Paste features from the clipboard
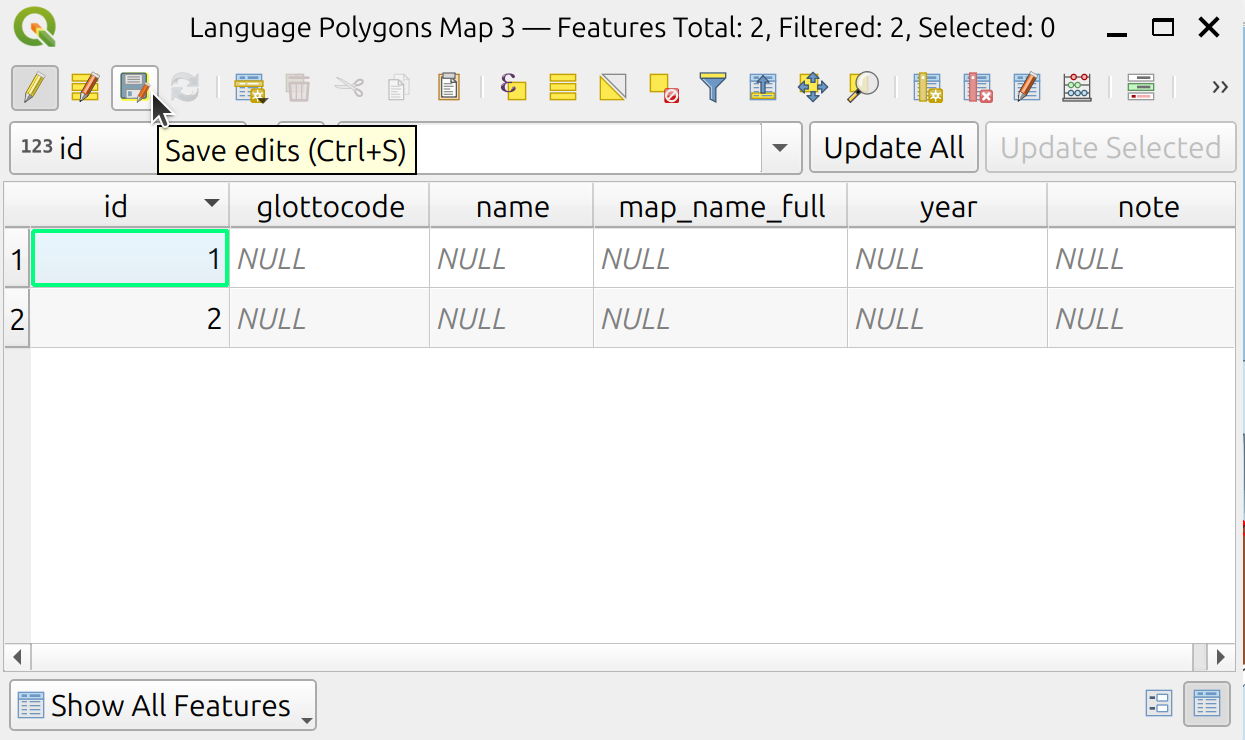The image size is (1245, 740). [449, 88]
